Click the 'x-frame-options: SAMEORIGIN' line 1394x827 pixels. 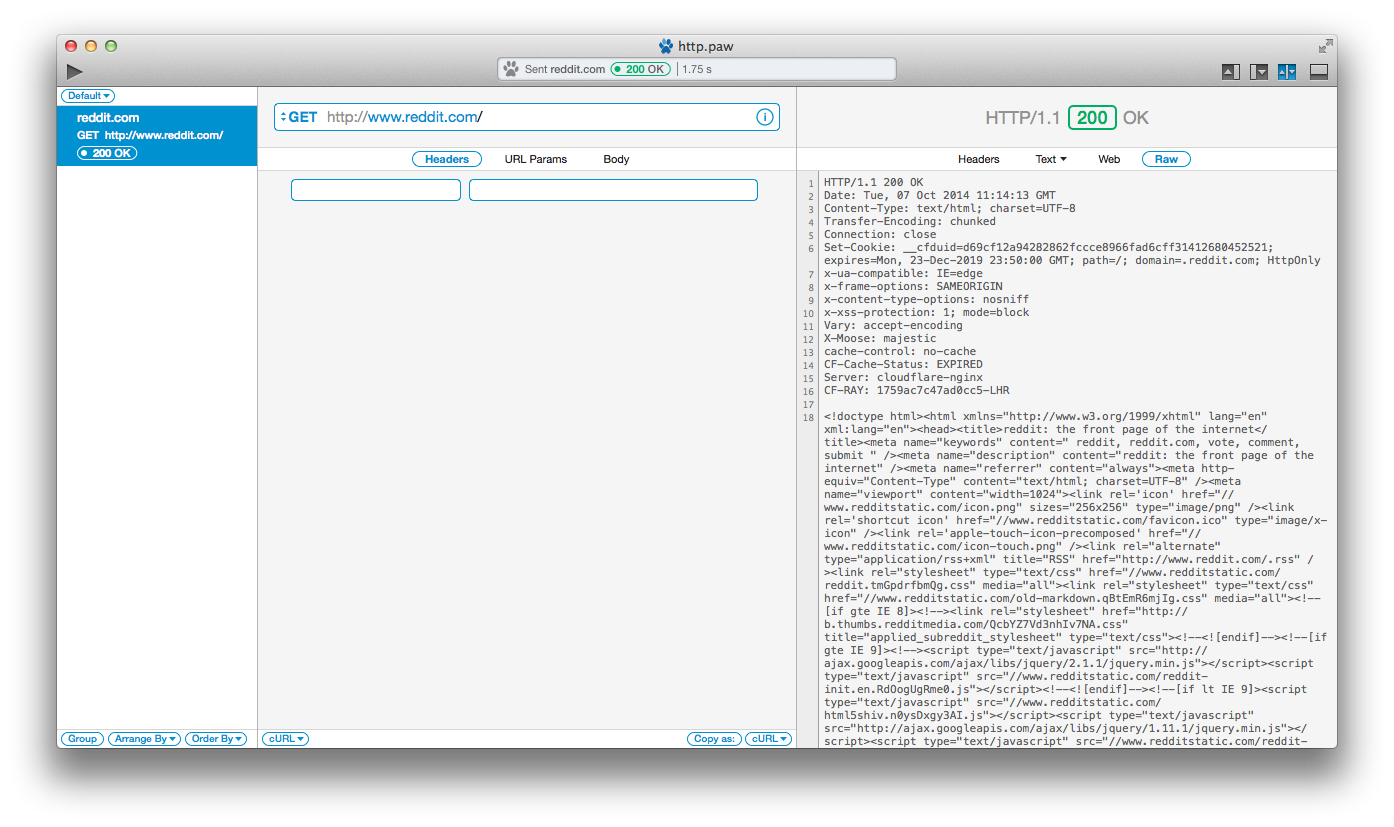[913, 286]
